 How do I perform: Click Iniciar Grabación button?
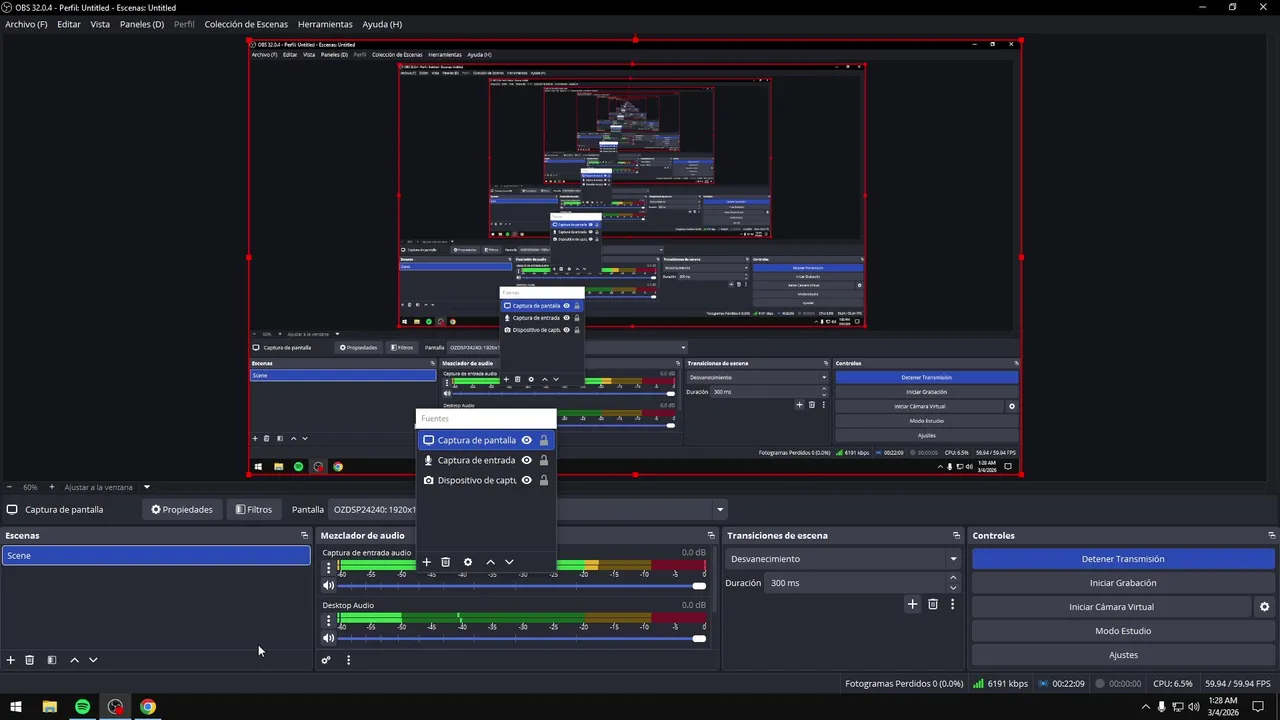1123,583
